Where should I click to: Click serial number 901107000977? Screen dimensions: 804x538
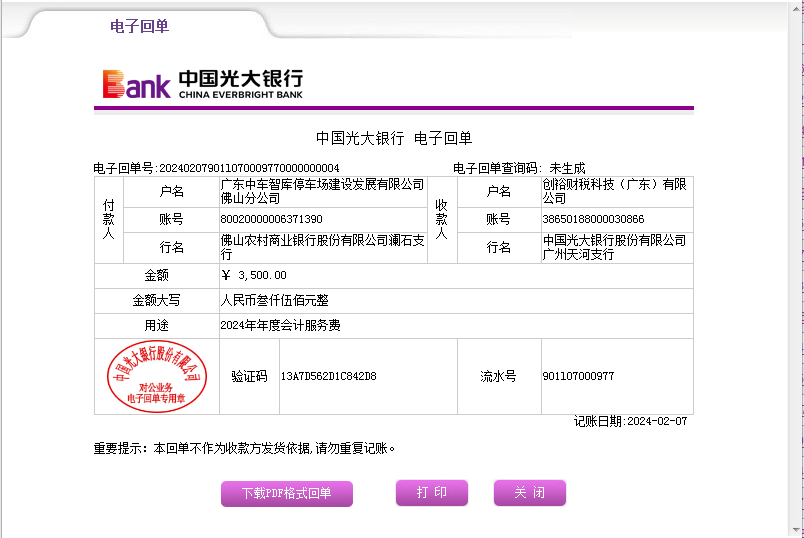[x=578, y=376]
